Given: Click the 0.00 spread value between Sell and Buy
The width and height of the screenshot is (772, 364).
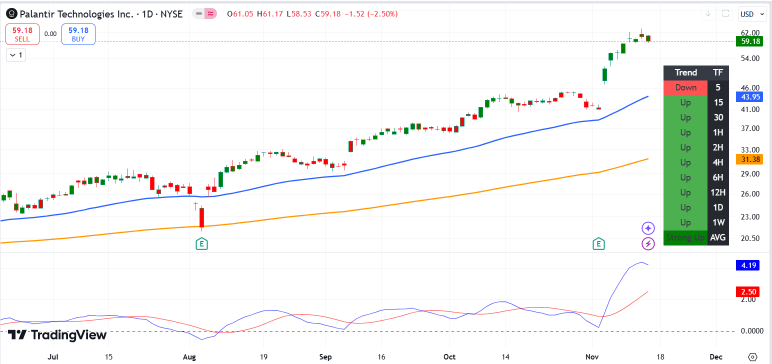Looking at the screenshot, I should (50, 34).
